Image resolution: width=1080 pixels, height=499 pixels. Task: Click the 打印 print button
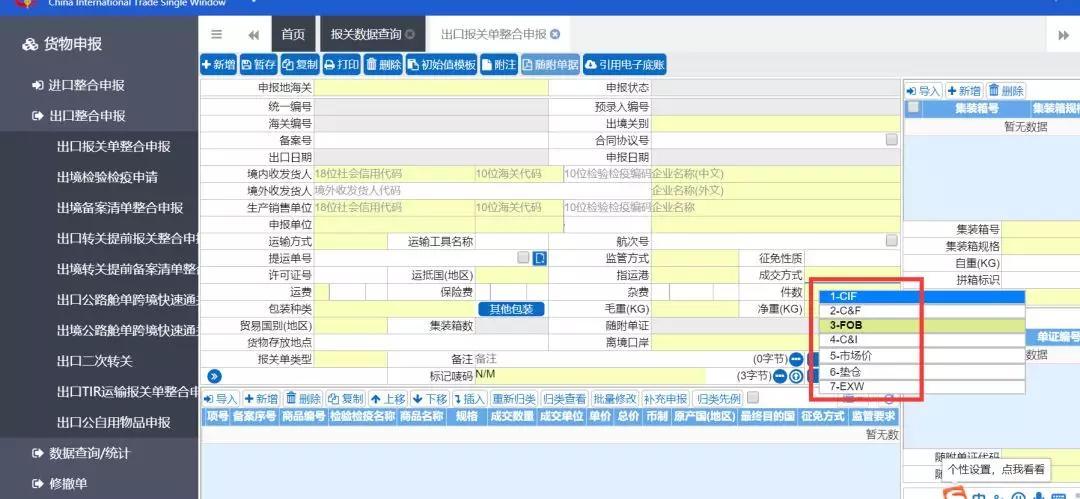click(342, 65)
